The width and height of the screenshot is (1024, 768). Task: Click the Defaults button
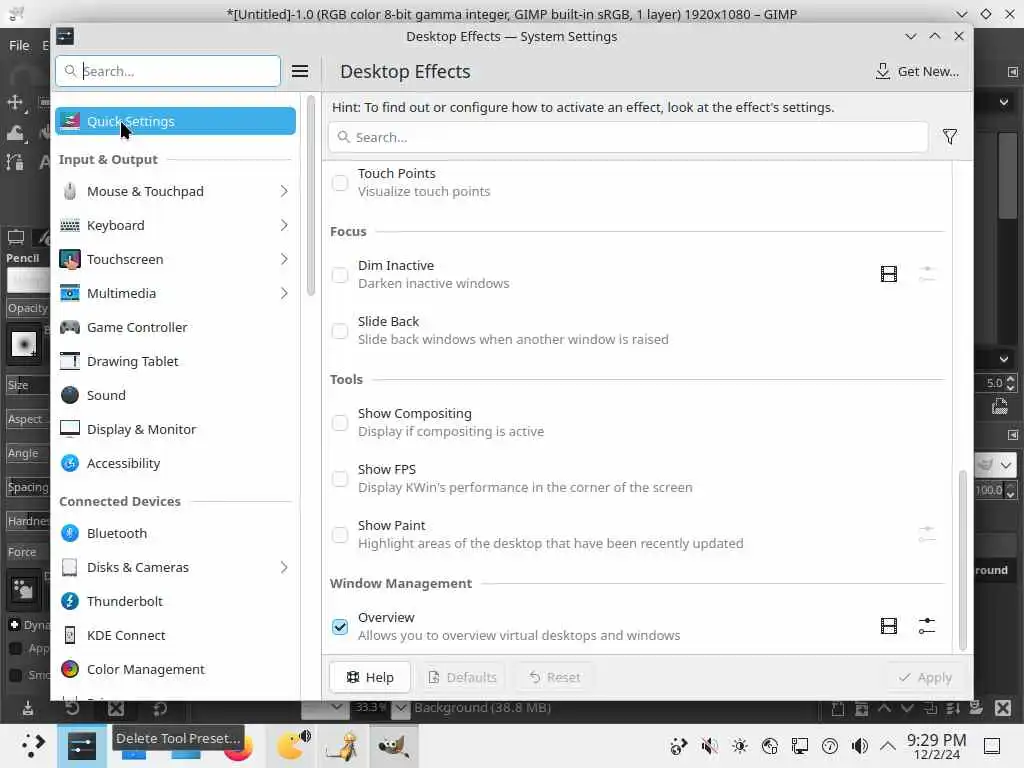pyautogui.click(x=462, y=677)
